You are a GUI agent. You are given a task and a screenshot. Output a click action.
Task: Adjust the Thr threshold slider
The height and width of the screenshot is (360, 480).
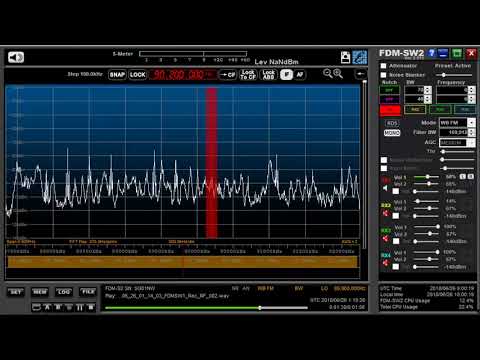(x=458, y=151)
